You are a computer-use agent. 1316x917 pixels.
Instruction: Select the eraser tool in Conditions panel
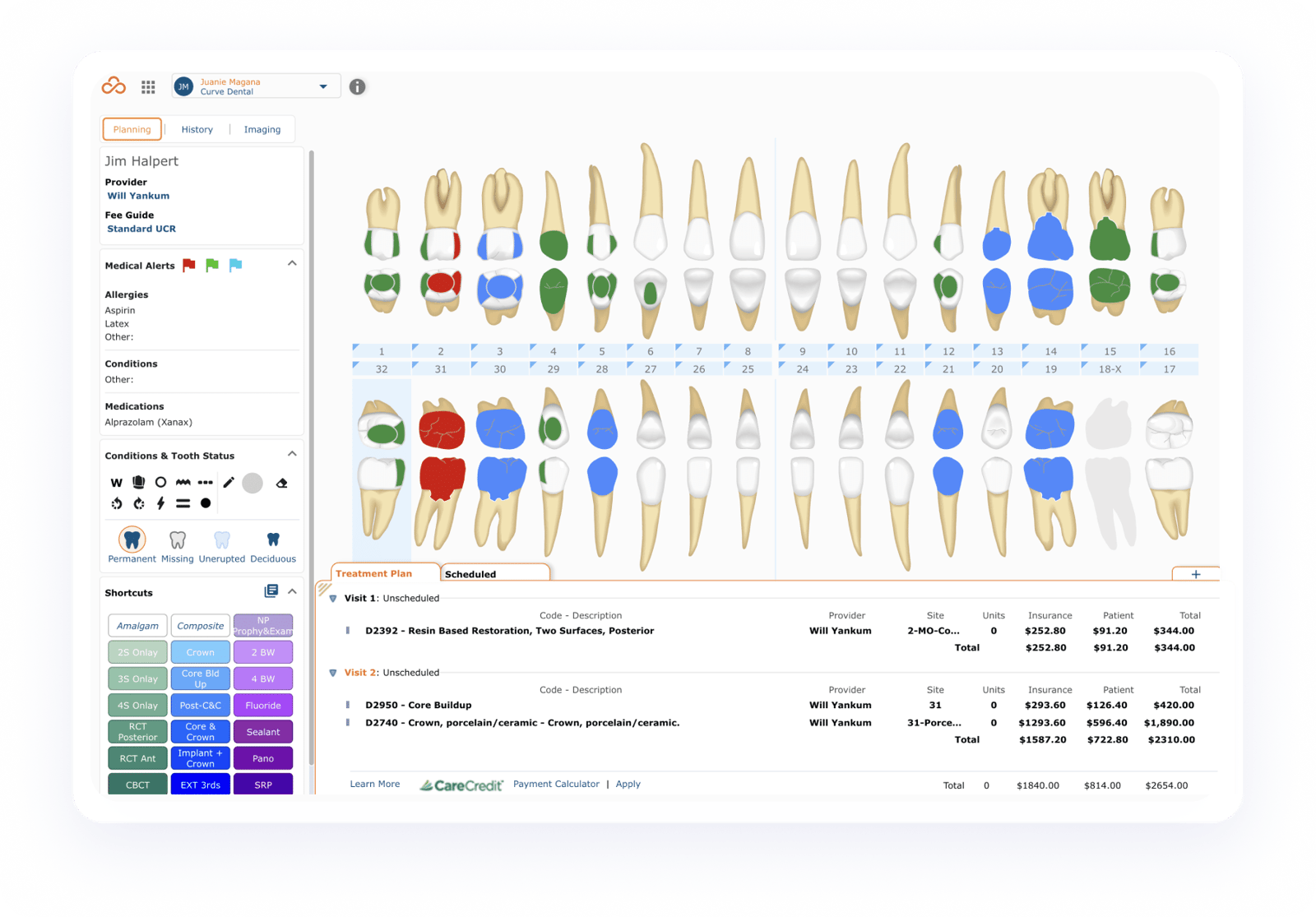tap(282, 484)
